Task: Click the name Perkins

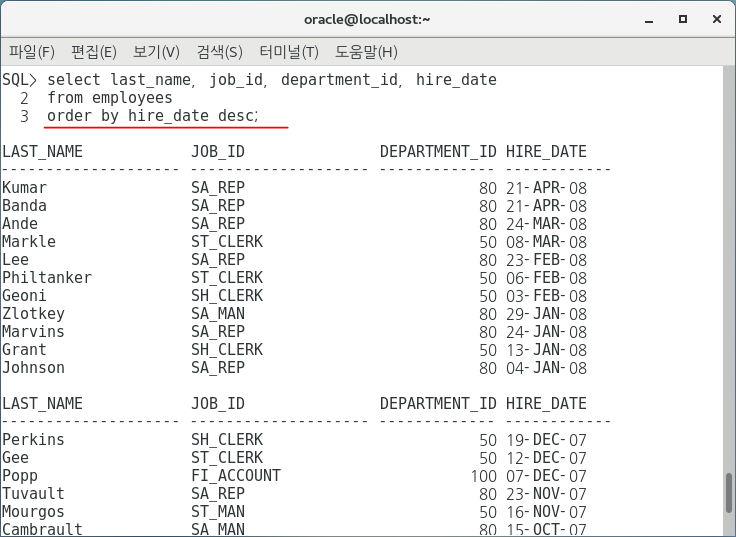Action: [x=33, y=439]
